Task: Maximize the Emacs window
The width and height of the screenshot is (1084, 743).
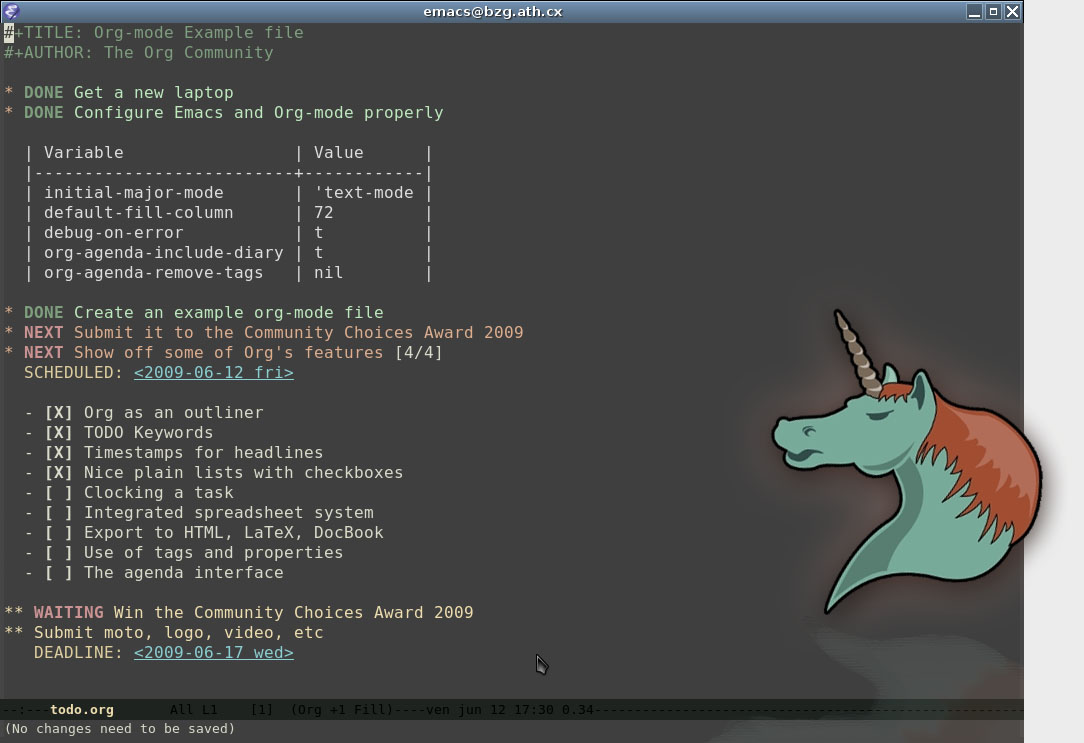Action: (x=993, y=12)
